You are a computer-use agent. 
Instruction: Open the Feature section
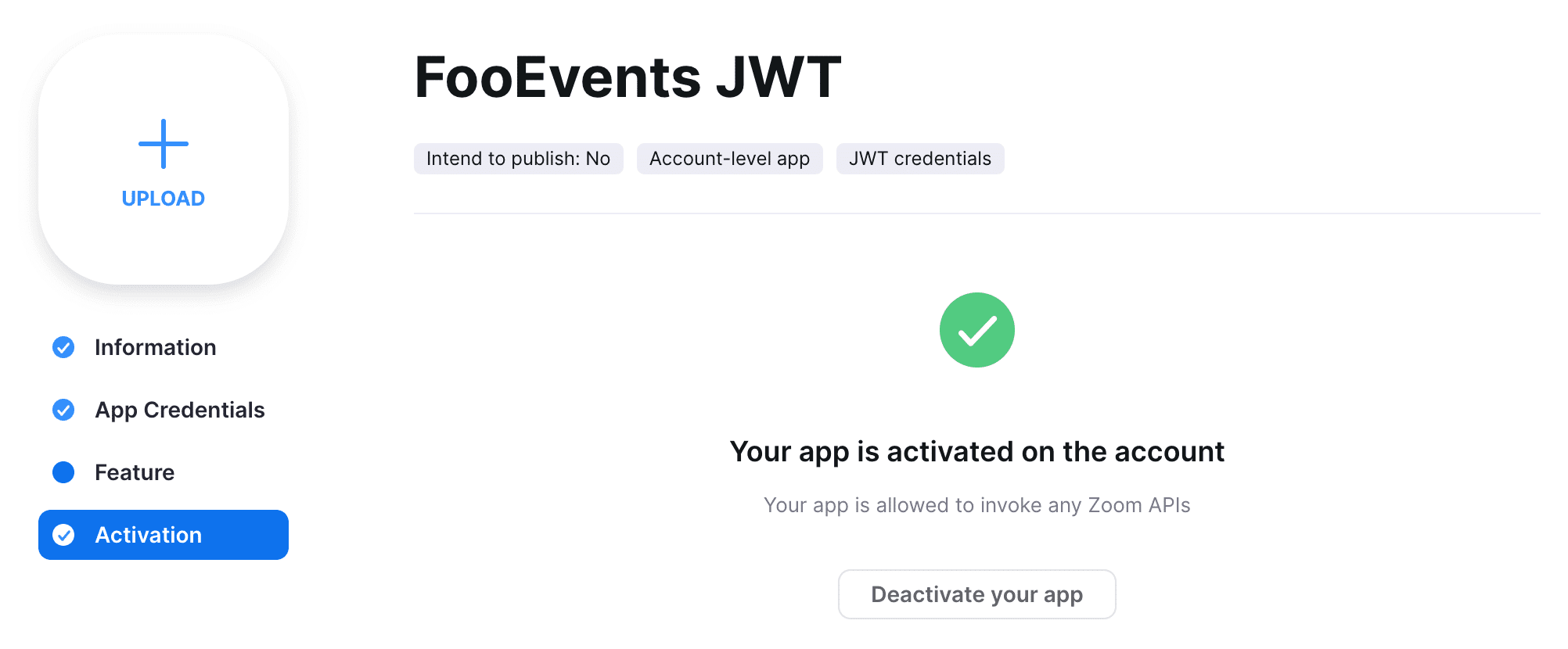pyautogui.click(x=134, y=472)
